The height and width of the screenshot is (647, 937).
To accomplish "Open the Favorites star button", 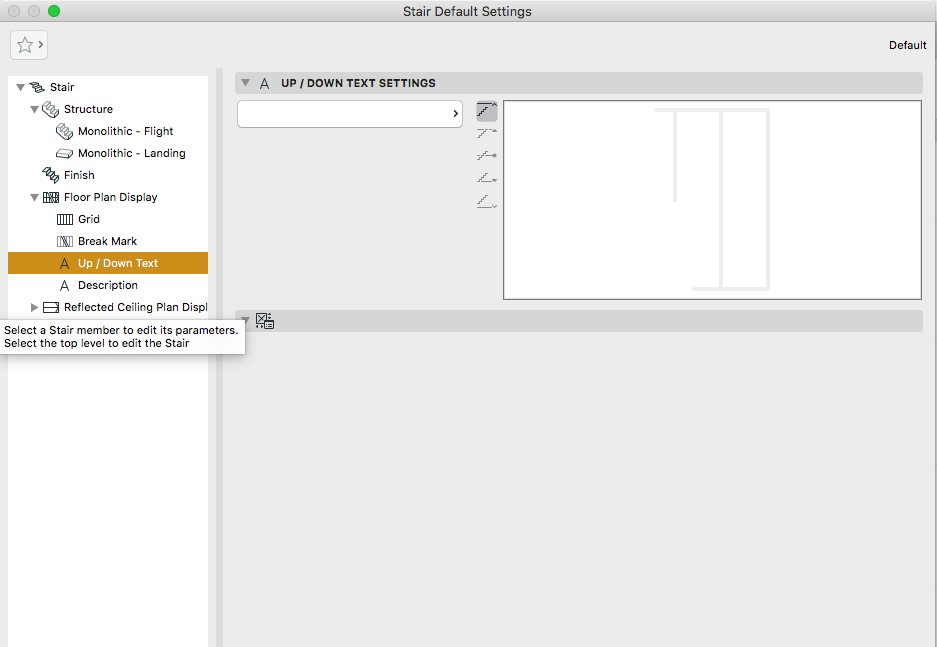I will pyautogui.click(x=29, y=45).
